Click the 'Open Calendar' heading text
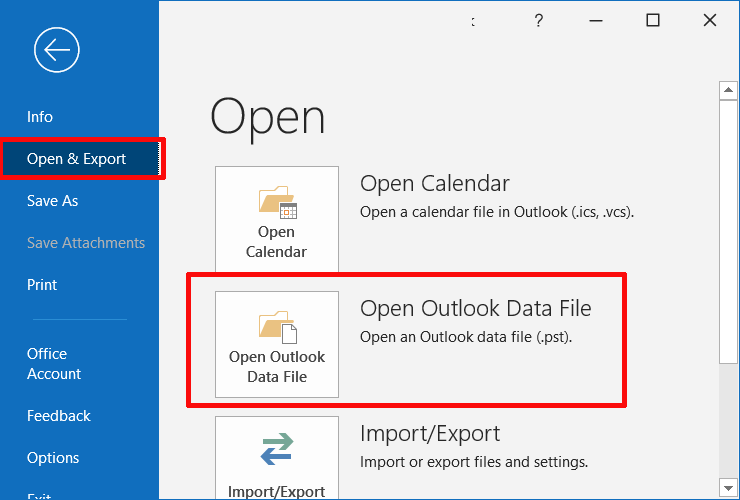This screenshot has width=740, height=500. [435, 183]
